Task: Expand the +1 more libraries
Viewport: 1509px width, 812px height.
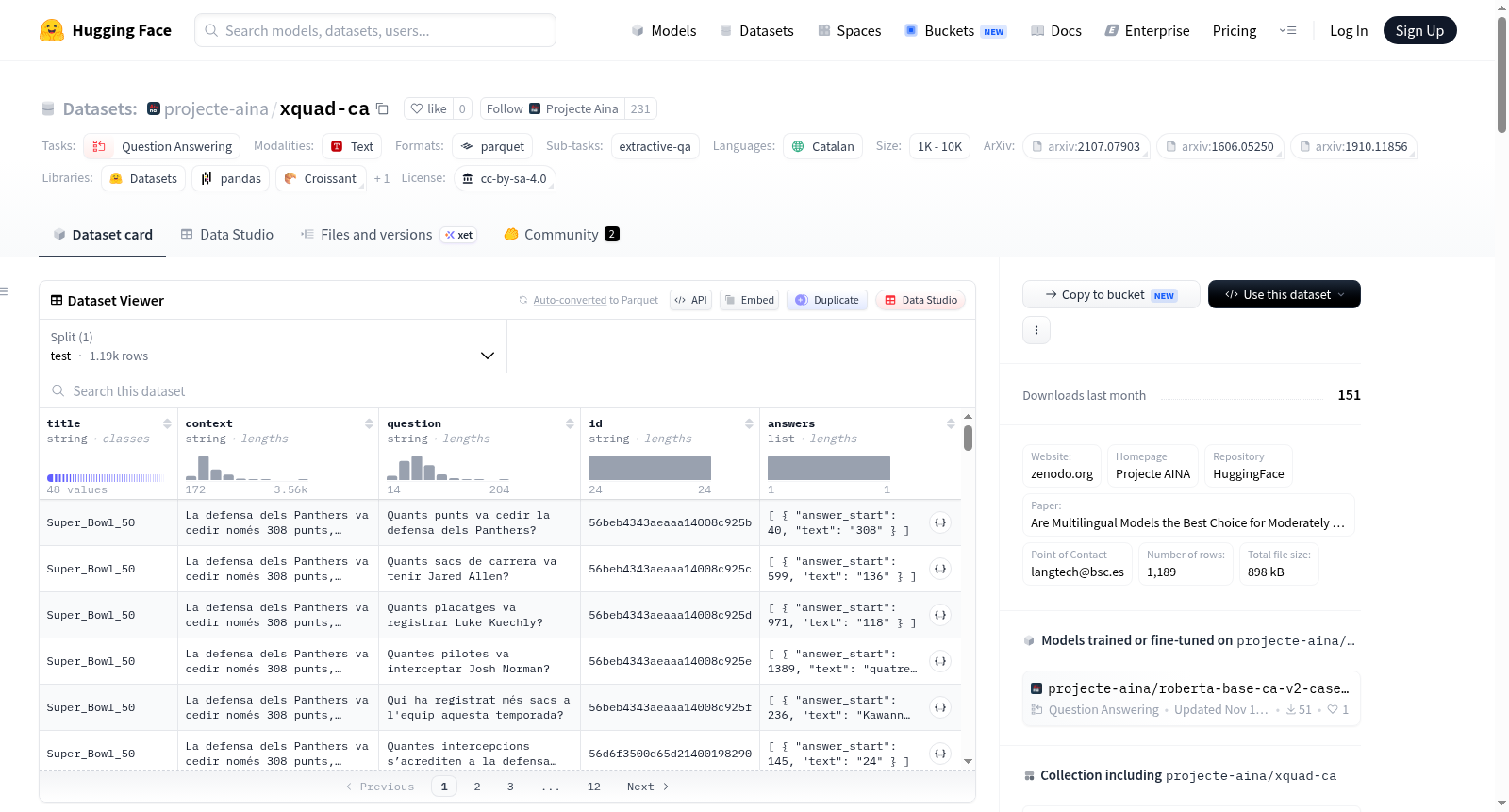Action: [382, 179]
